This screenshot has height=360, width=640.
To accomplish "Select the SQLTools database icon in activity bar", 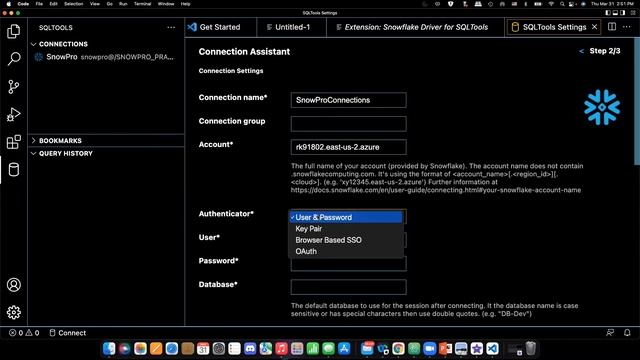I will click(x=13, y=170).
